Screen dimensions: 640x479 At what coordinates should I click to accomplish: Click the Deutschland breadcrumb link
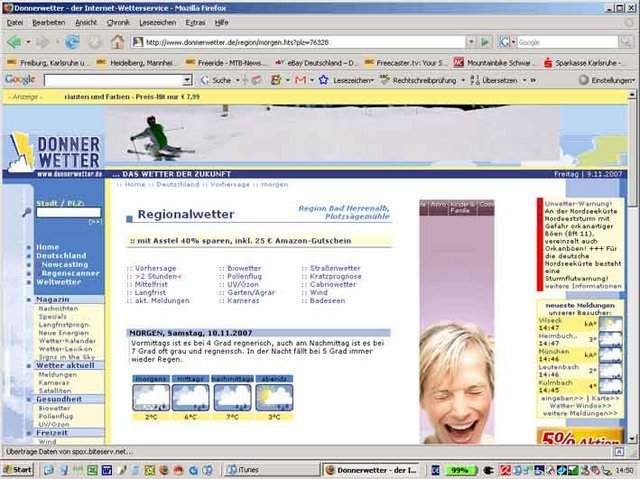coord(178,184)
